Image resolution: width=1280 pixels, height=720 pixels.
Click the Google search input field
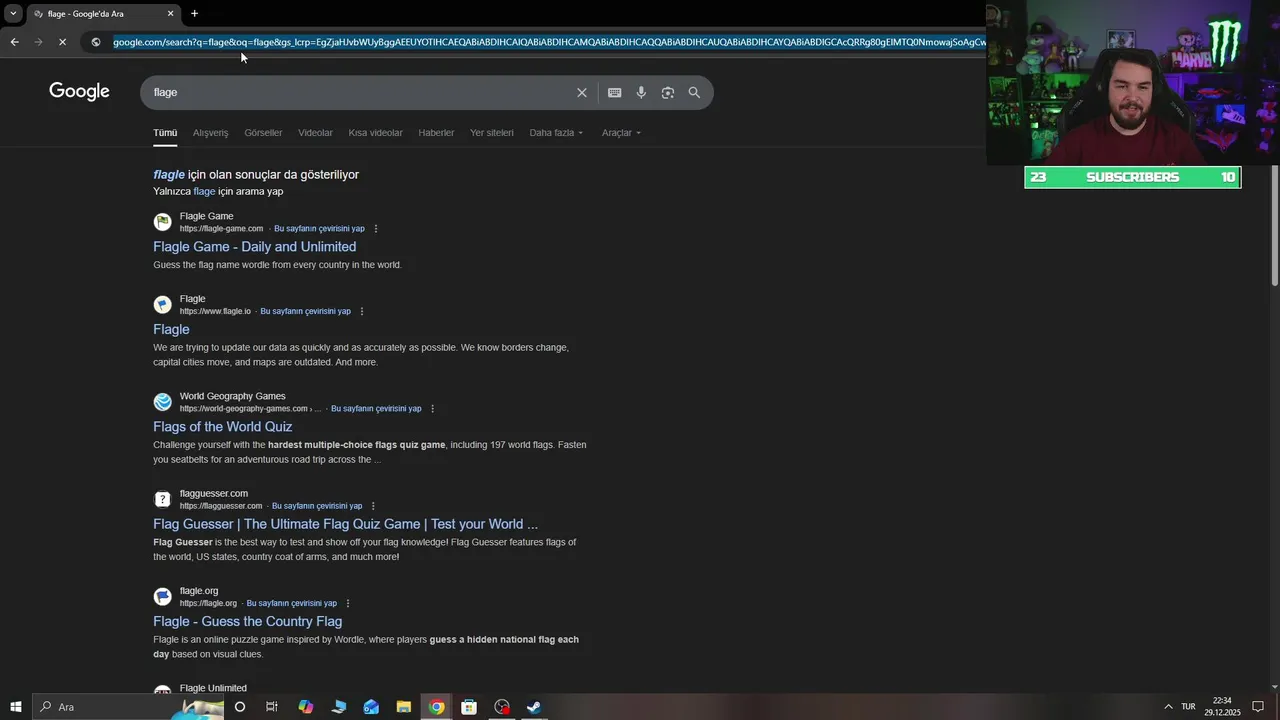coord(360,92)
